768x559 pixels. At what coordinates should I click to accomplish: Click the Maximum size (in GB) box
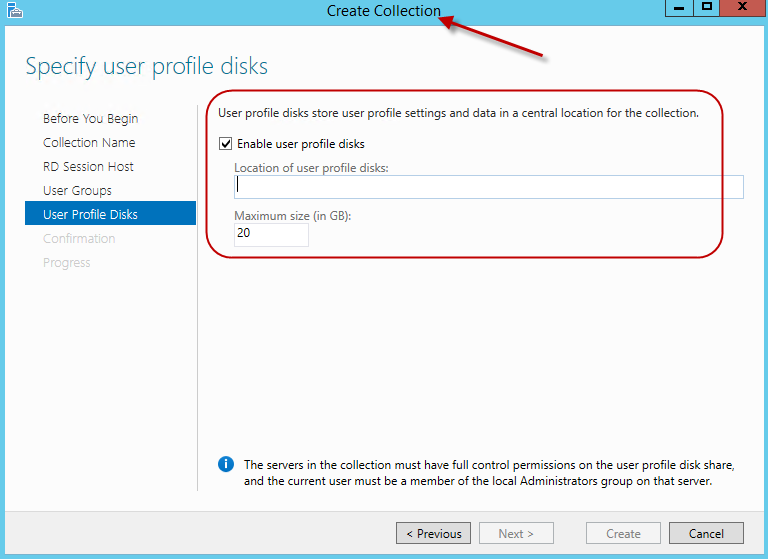271,234
